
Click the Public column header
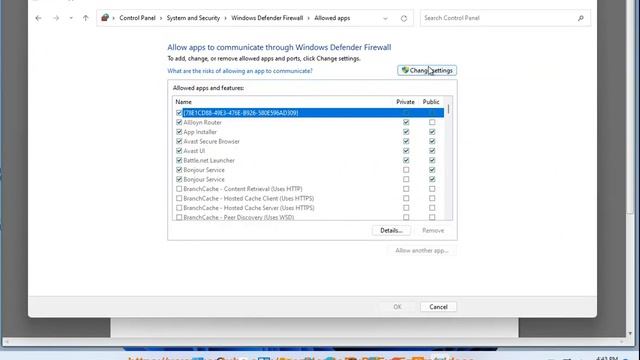431,102
